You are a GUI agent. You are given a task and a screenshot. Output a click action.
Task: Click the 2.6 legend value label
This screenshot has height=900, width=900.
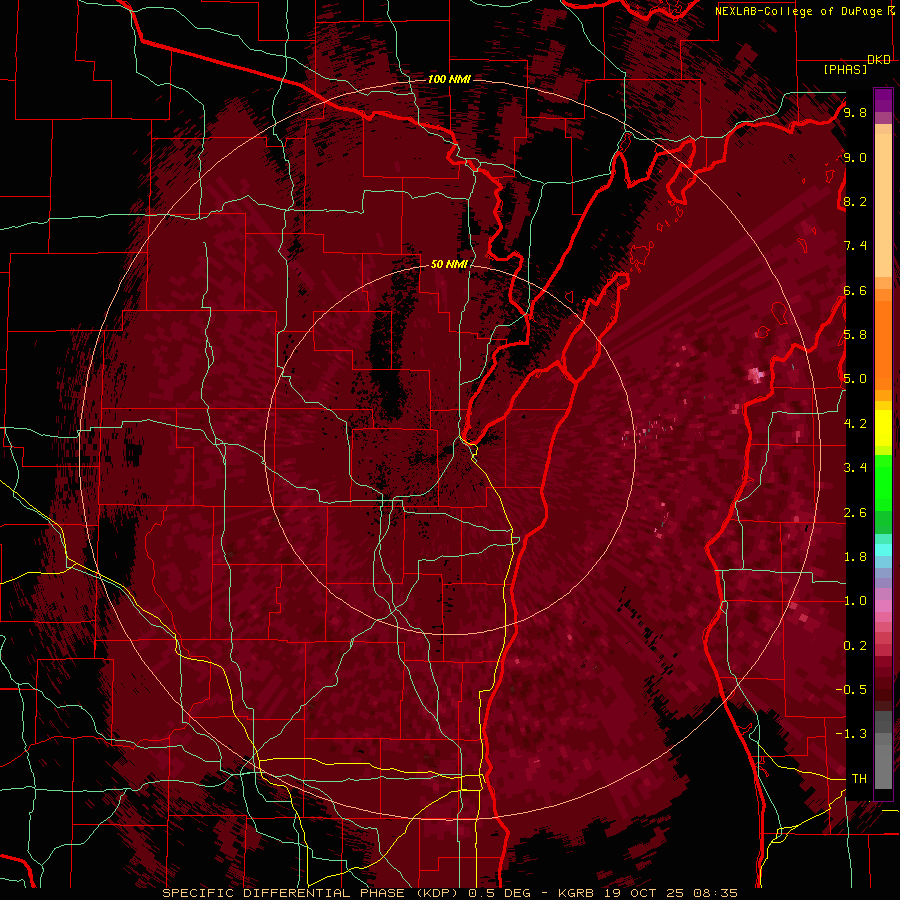pyautogui.click(x=855, y=512)
